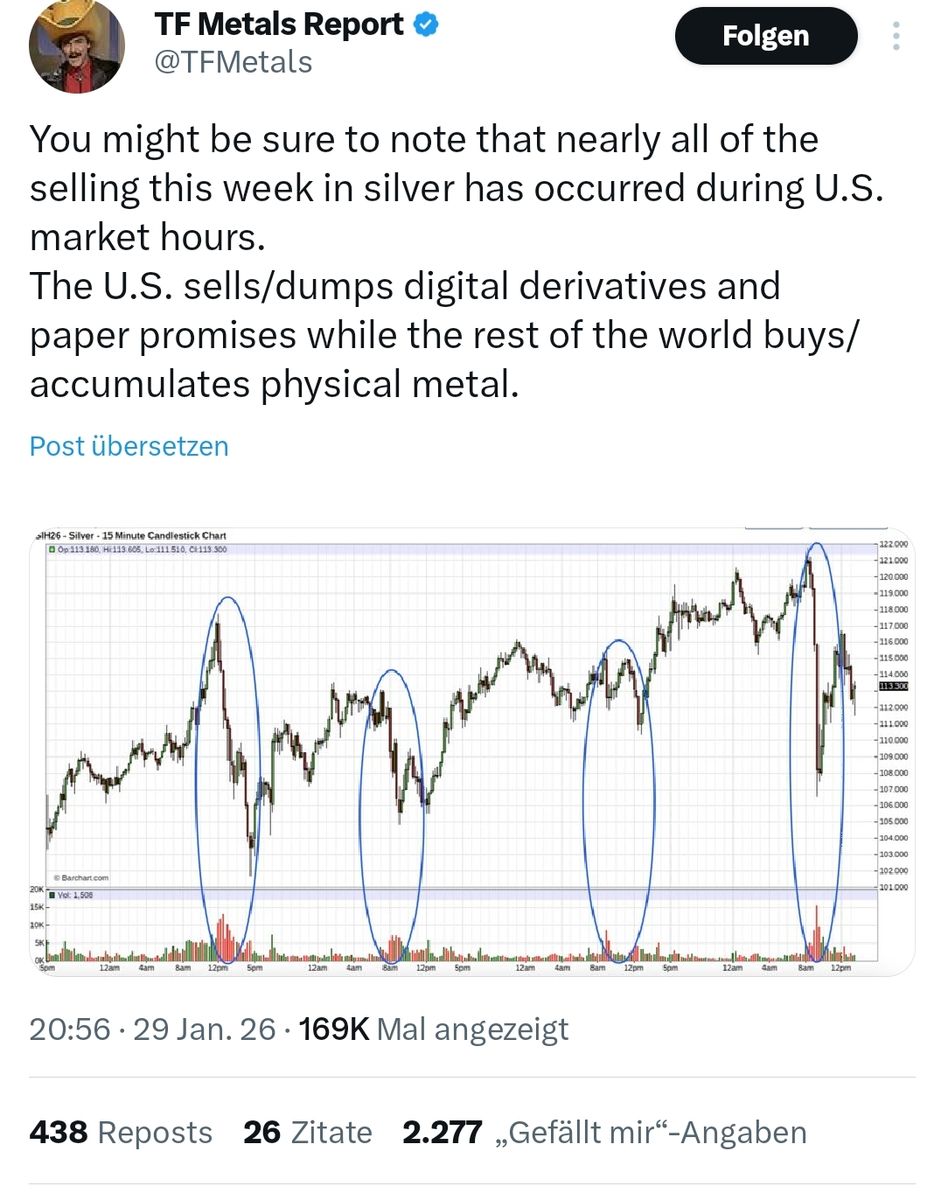
Task: View the 438 Reposts list
Action: pyautogui.click(x=121, y=1133)
